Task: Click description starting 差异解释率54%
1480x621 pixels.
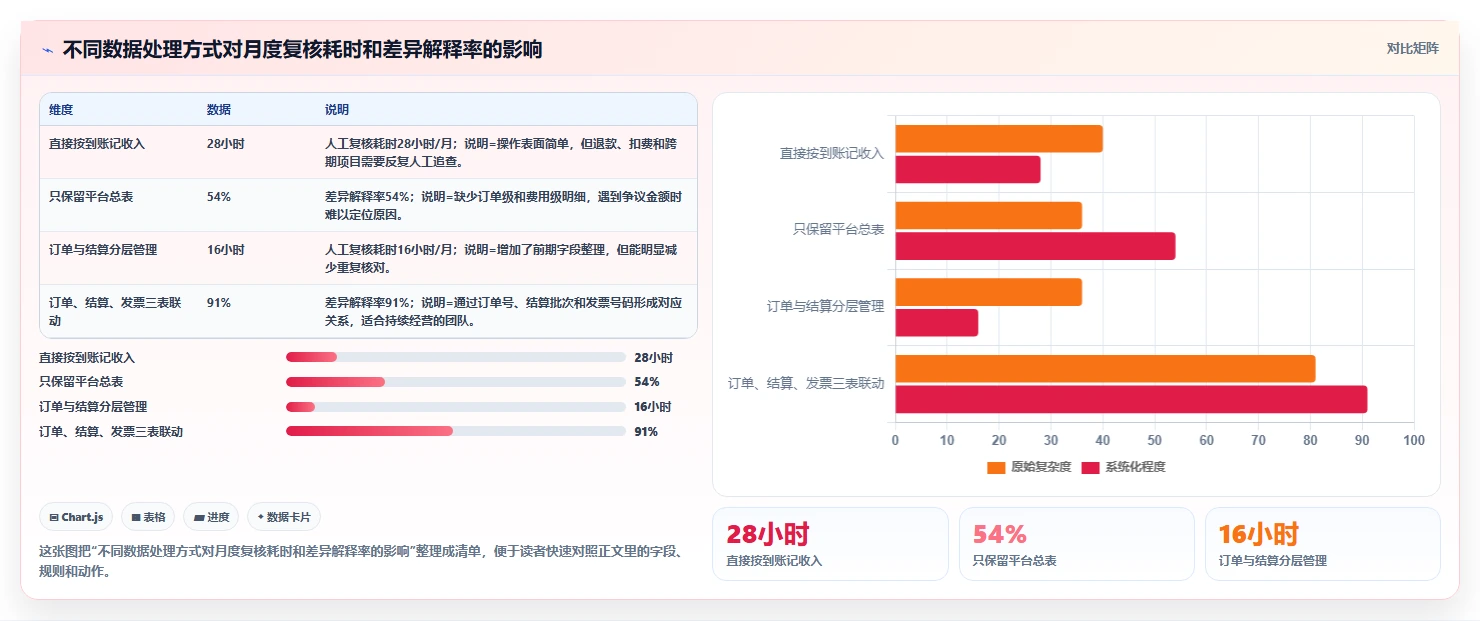Action: coord(503,205)
